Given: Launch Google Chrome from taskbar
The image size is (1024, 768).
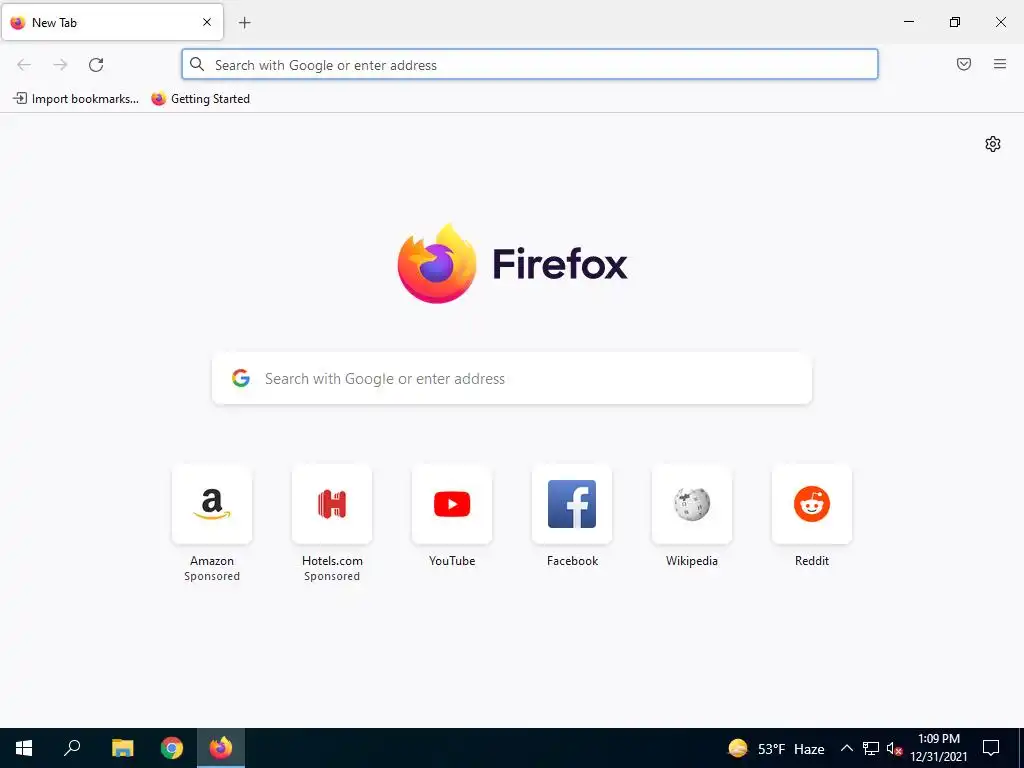Looking at the screenshot, I should 172,748.
